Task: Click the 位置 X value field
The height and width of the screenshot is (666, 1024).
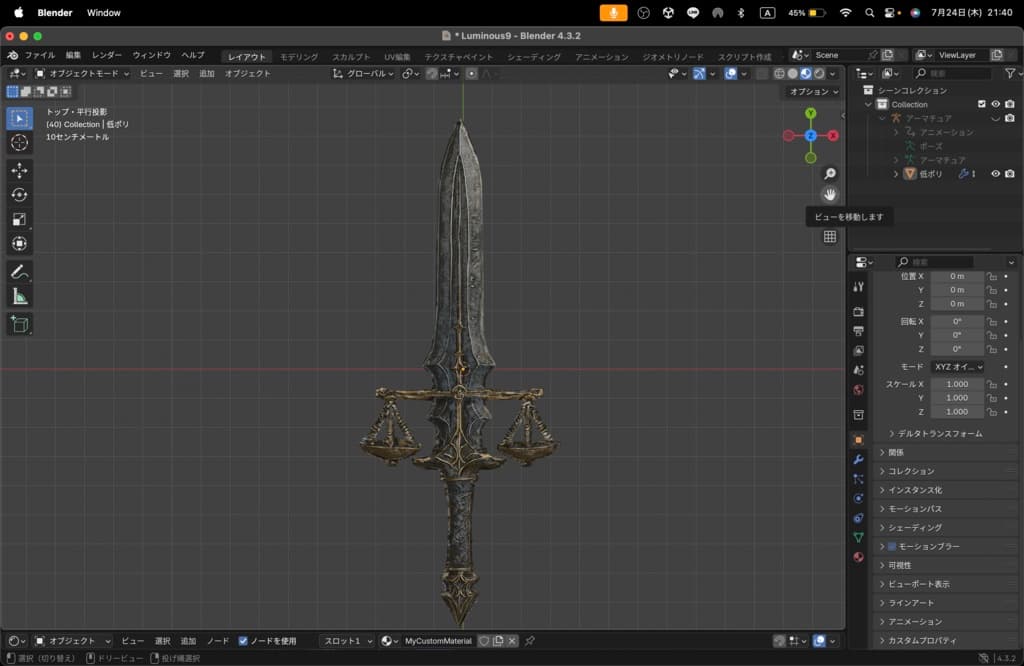Action: [x=957, y=276]
